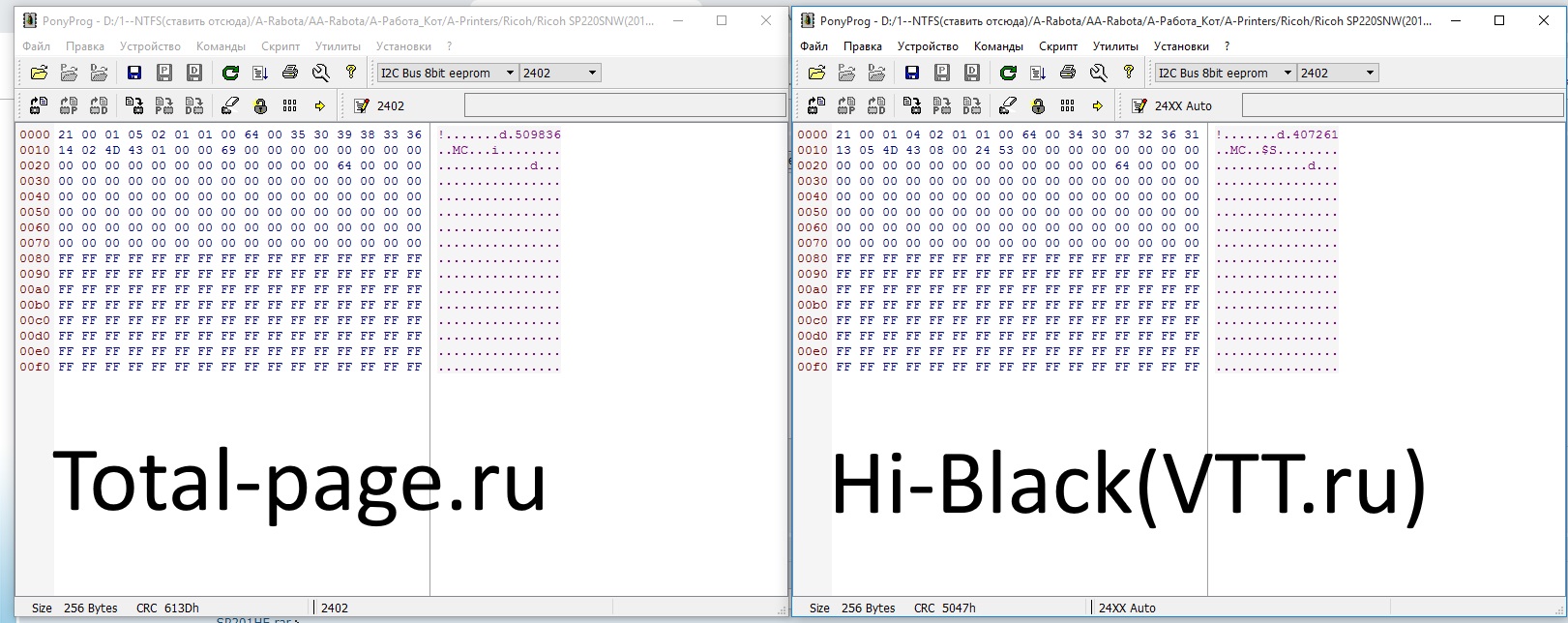Screen dimensions: 1568x623
Task: Click the padlock security bits icon in the Hi-Black window
Action: pos(1038,105)
